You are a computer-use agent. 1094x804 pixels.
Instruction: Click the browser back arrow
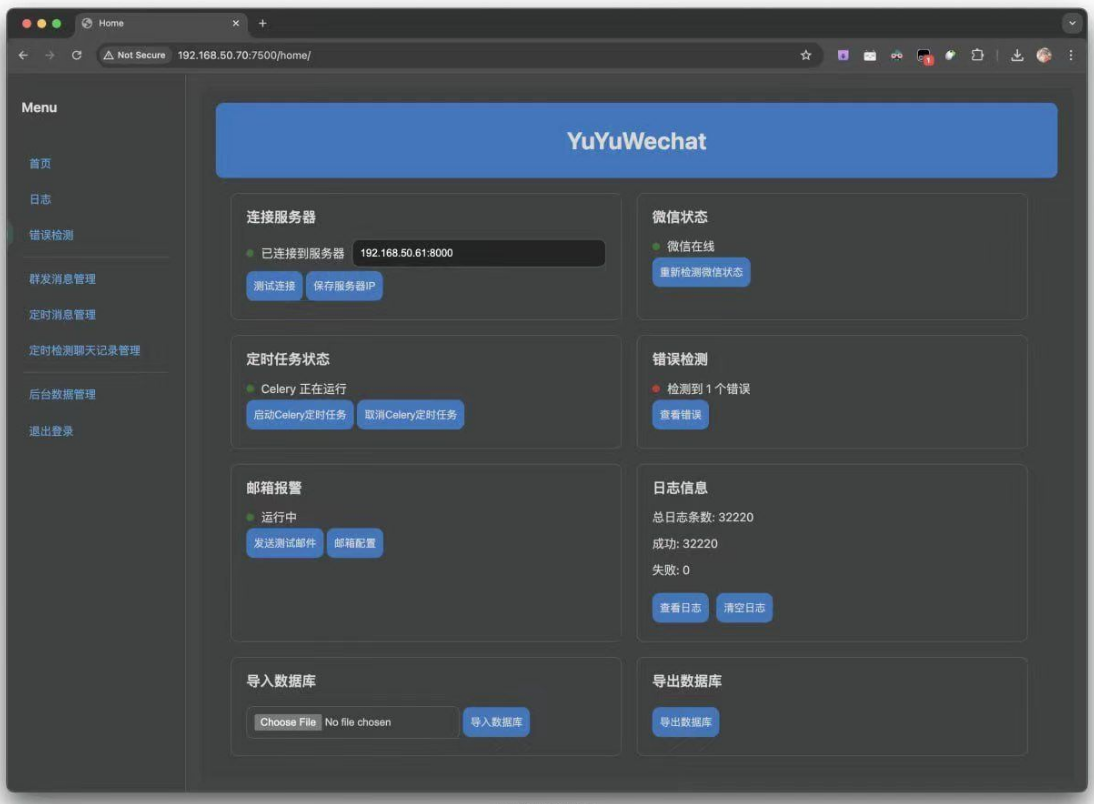(23, 55)
